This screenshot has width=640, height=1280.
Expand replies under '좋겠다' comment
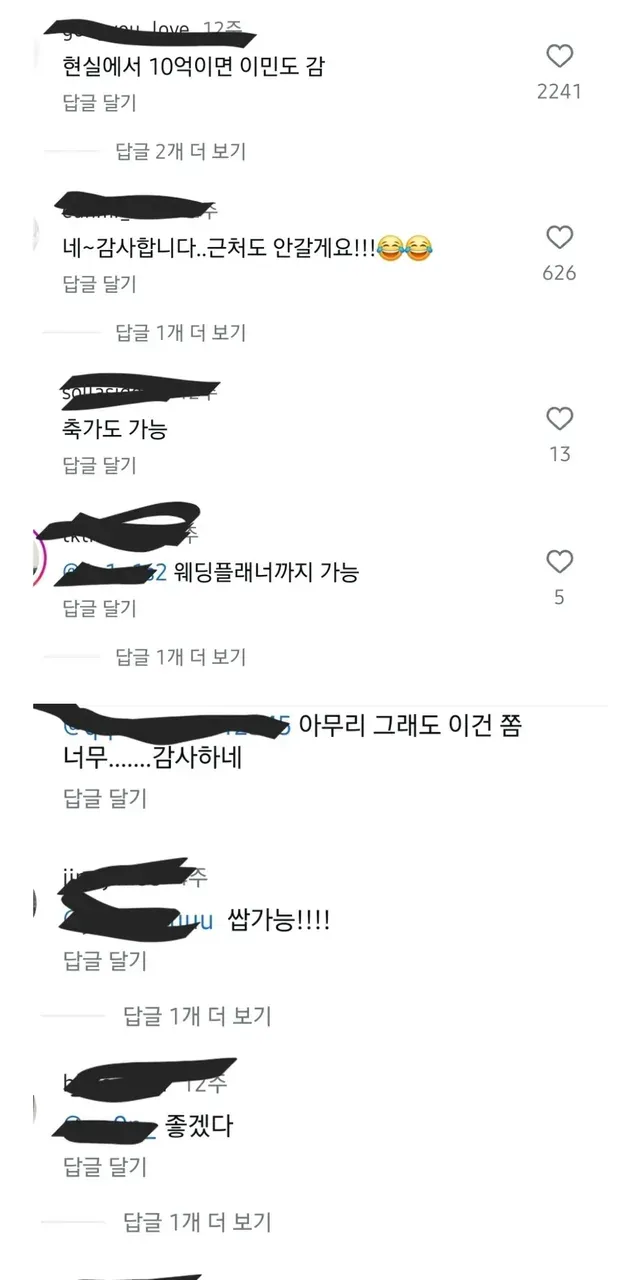tap(197, 1221)
